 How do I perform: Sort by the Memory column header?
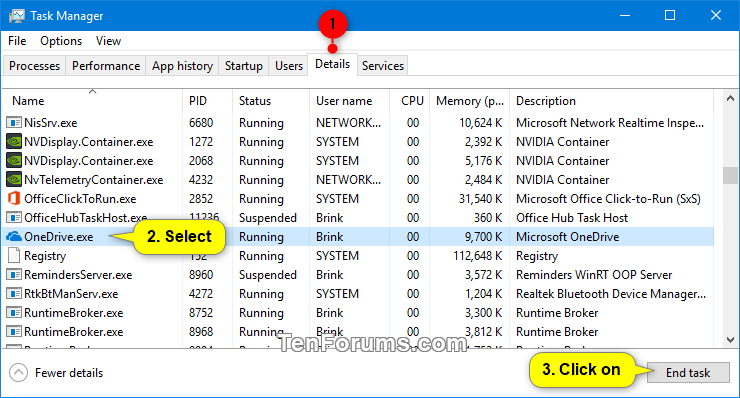click(470, 101)
